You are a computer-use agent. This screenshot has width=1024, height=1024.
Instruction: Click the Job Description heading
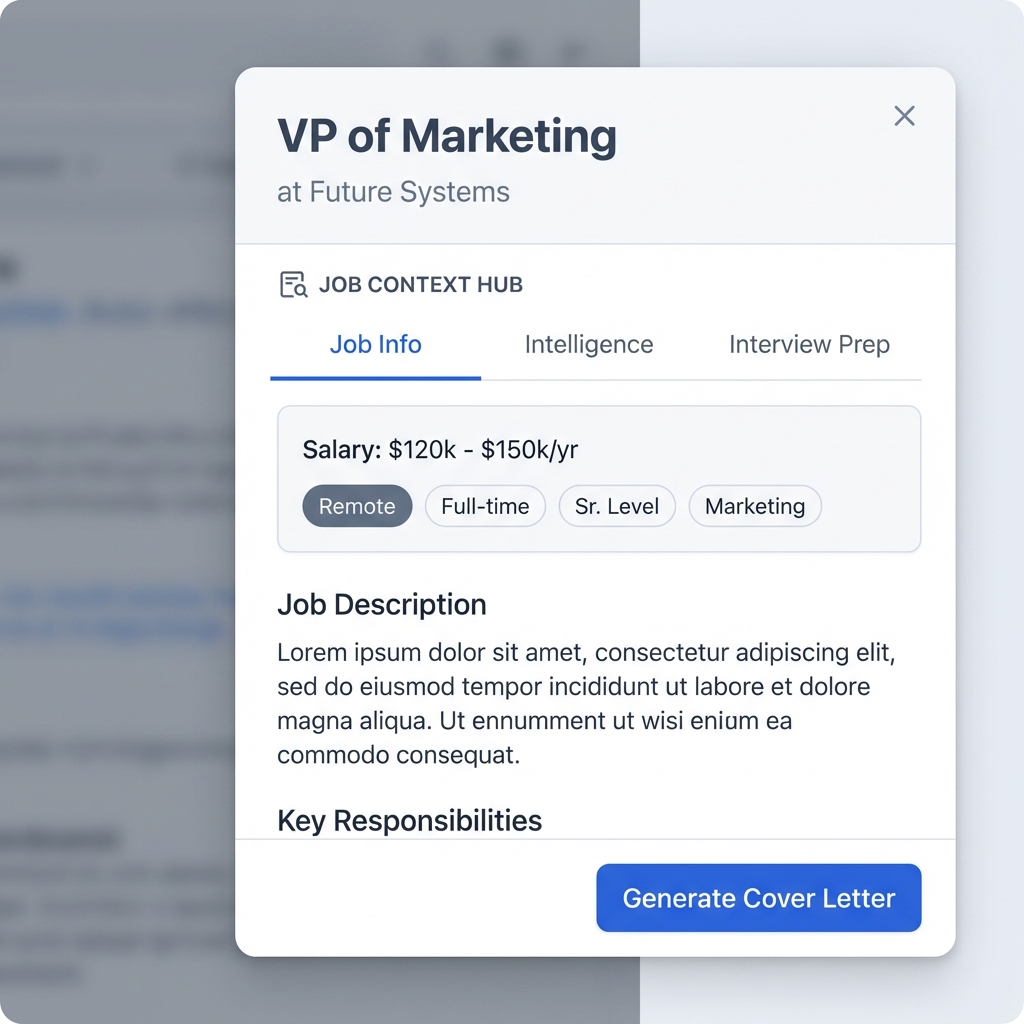point(382,605)
